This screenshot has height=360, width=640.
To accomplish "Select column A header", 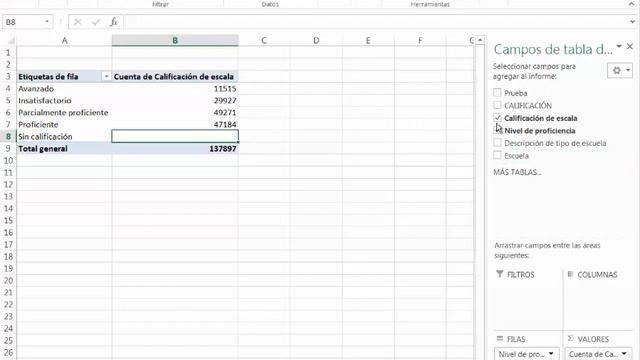I will pos(64,40).
